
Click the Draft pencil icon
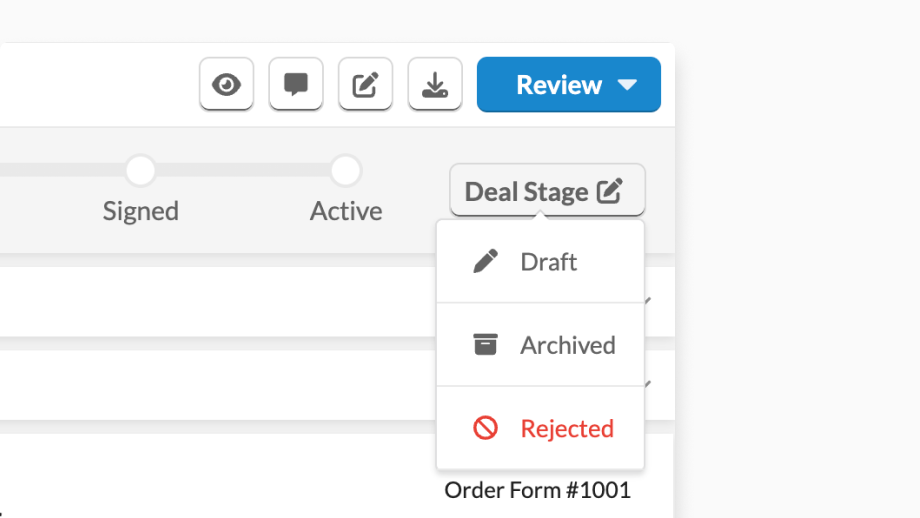coord(485,262)
